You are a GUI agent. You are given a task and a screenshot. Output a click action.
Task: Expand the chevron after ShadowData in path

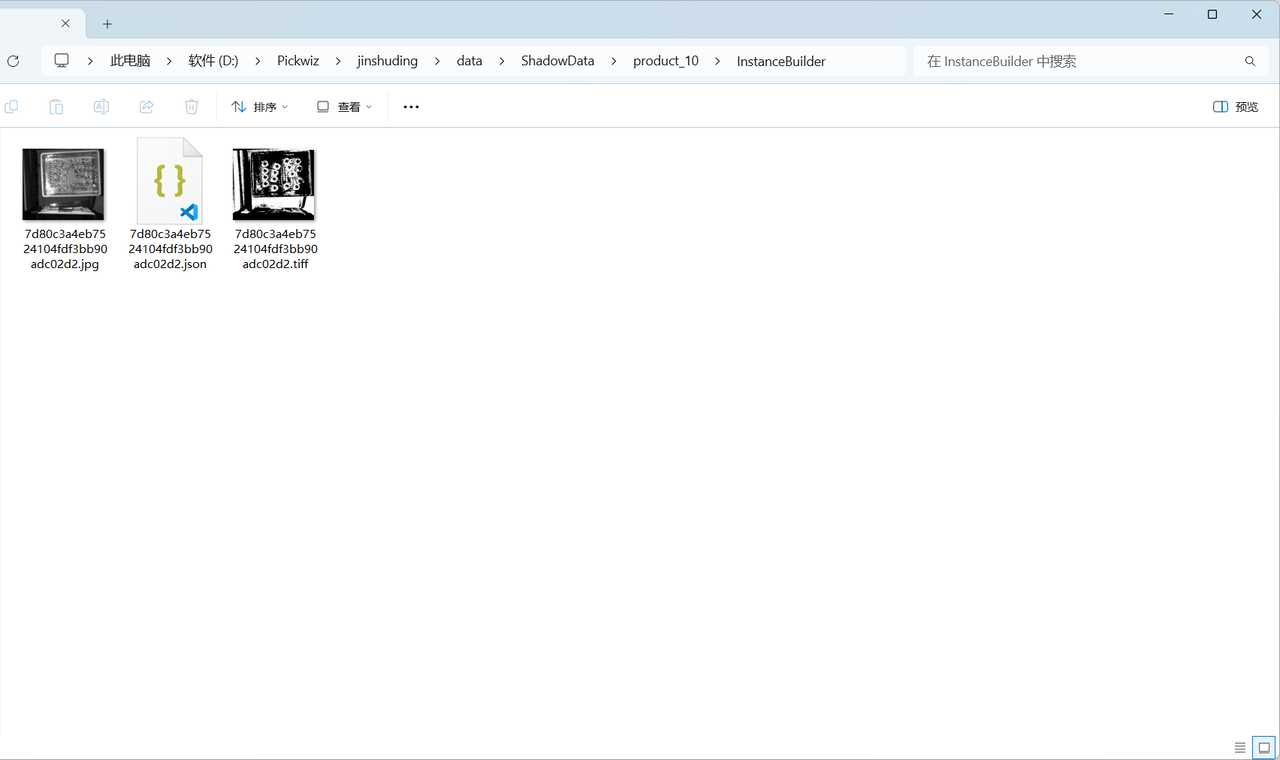tap(614, 61)
